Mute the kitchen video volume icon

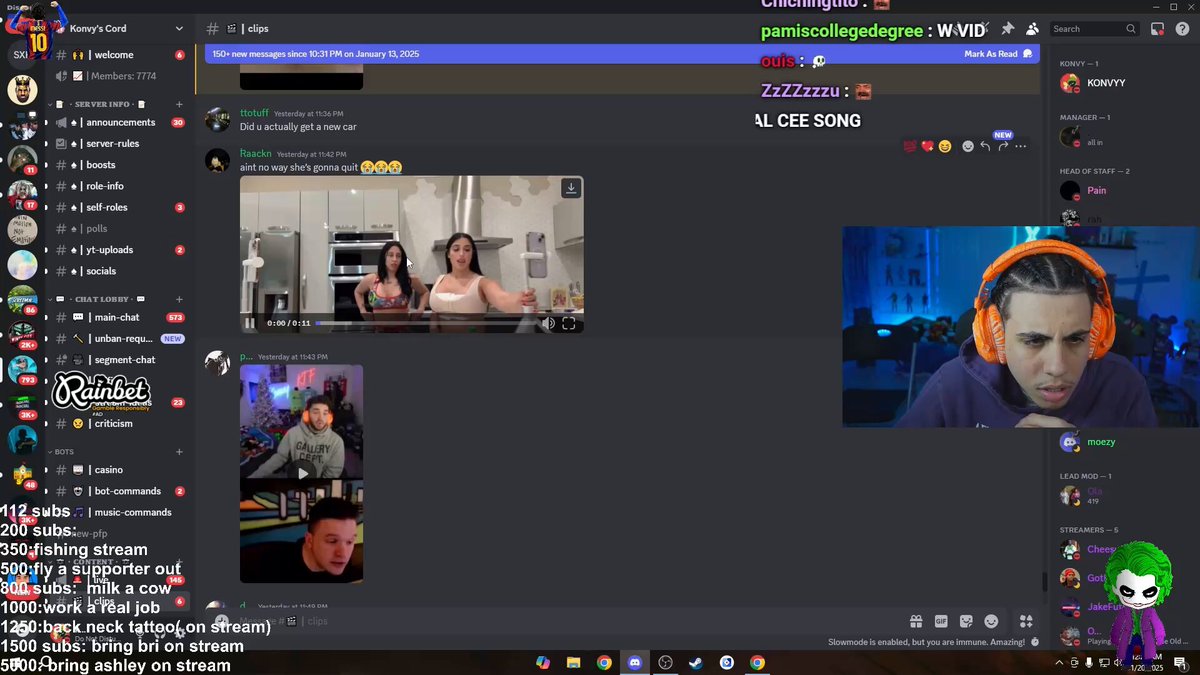pos(548,323)
